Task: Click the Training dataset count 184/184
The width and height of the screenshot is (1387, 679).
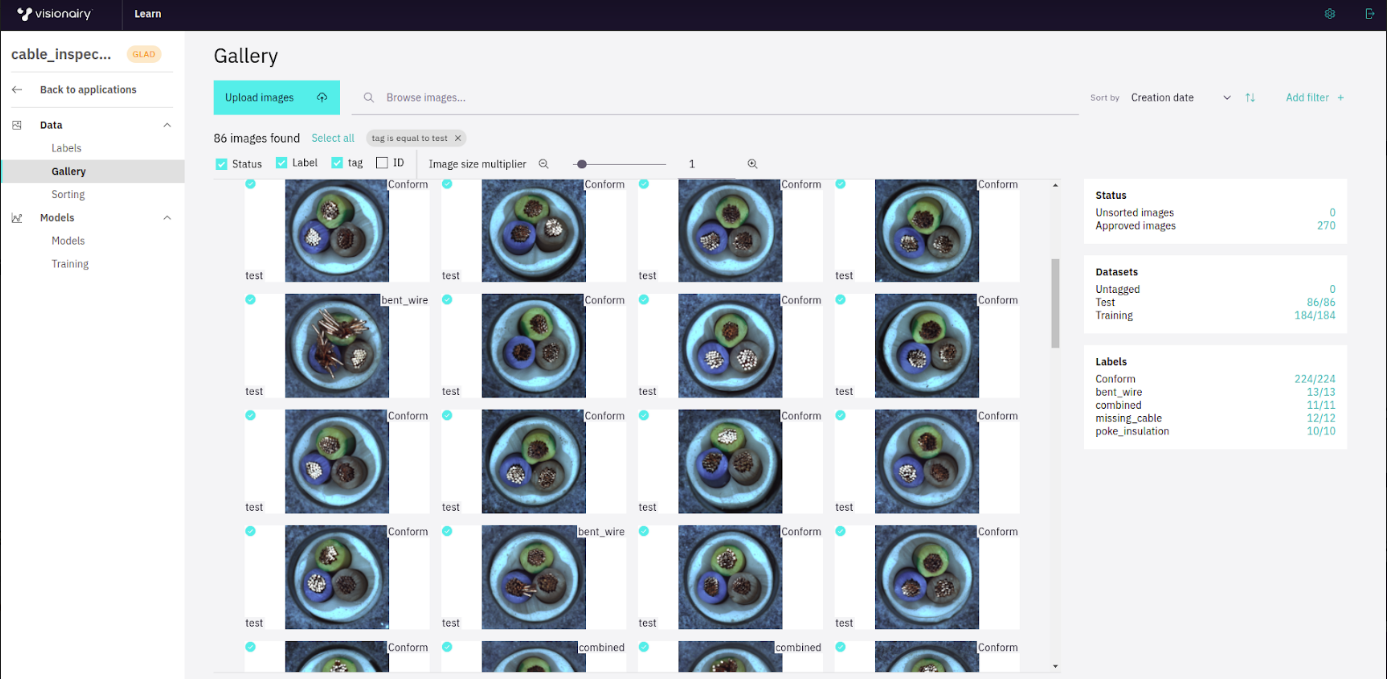Action: (x=1315, y=315)
